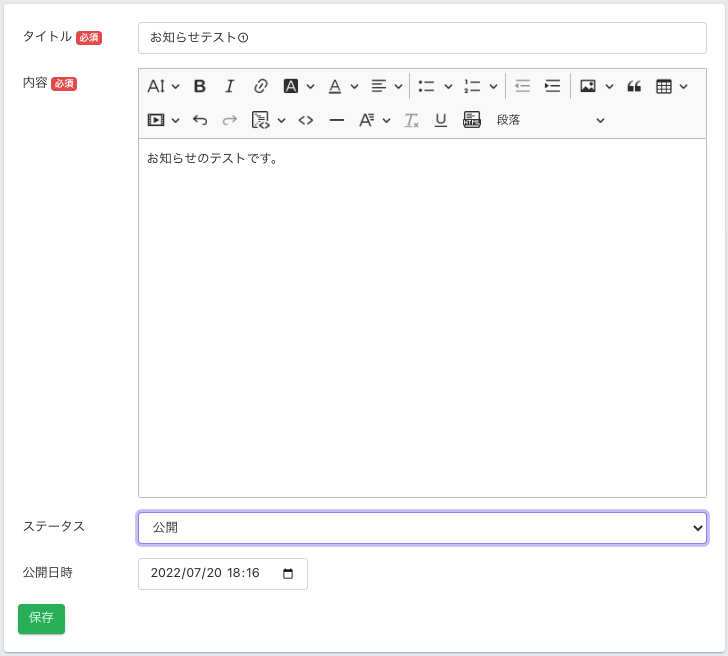Apply italic formatting
Image resolution: width=728 pixels, height=656 pixels.
click(229, 86)
